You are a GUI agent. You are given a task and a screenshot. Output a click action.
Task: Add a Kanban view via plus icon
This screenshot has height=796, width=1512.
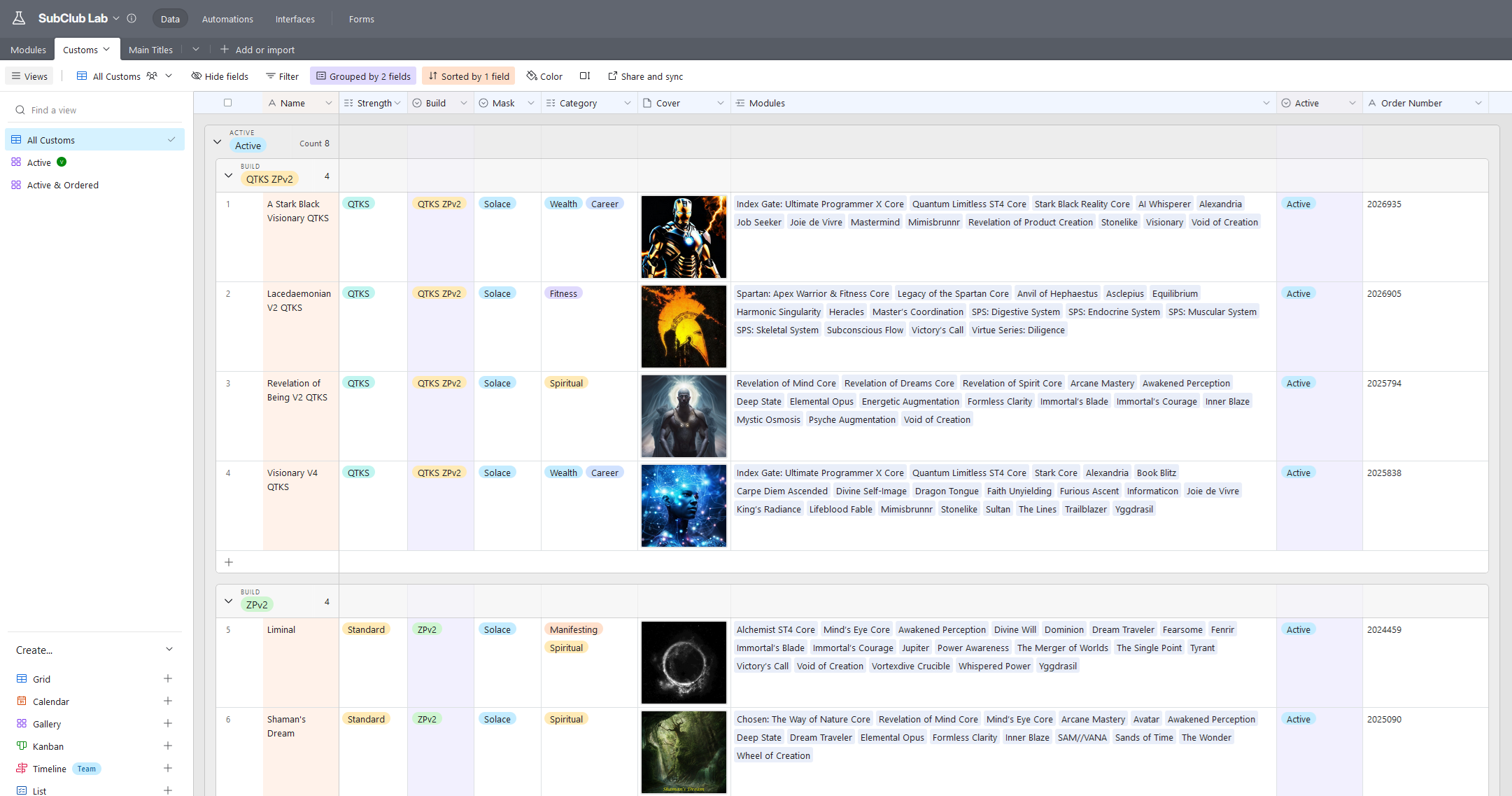(168, 746)
